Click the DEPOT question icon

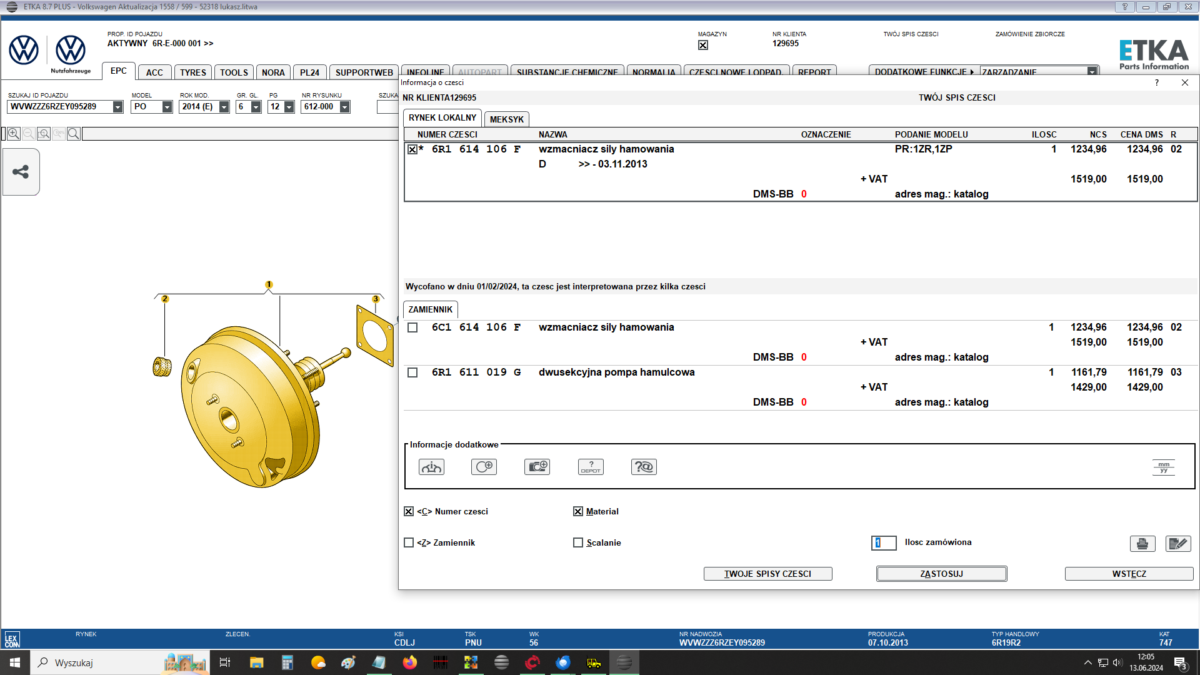coord(590,466)
